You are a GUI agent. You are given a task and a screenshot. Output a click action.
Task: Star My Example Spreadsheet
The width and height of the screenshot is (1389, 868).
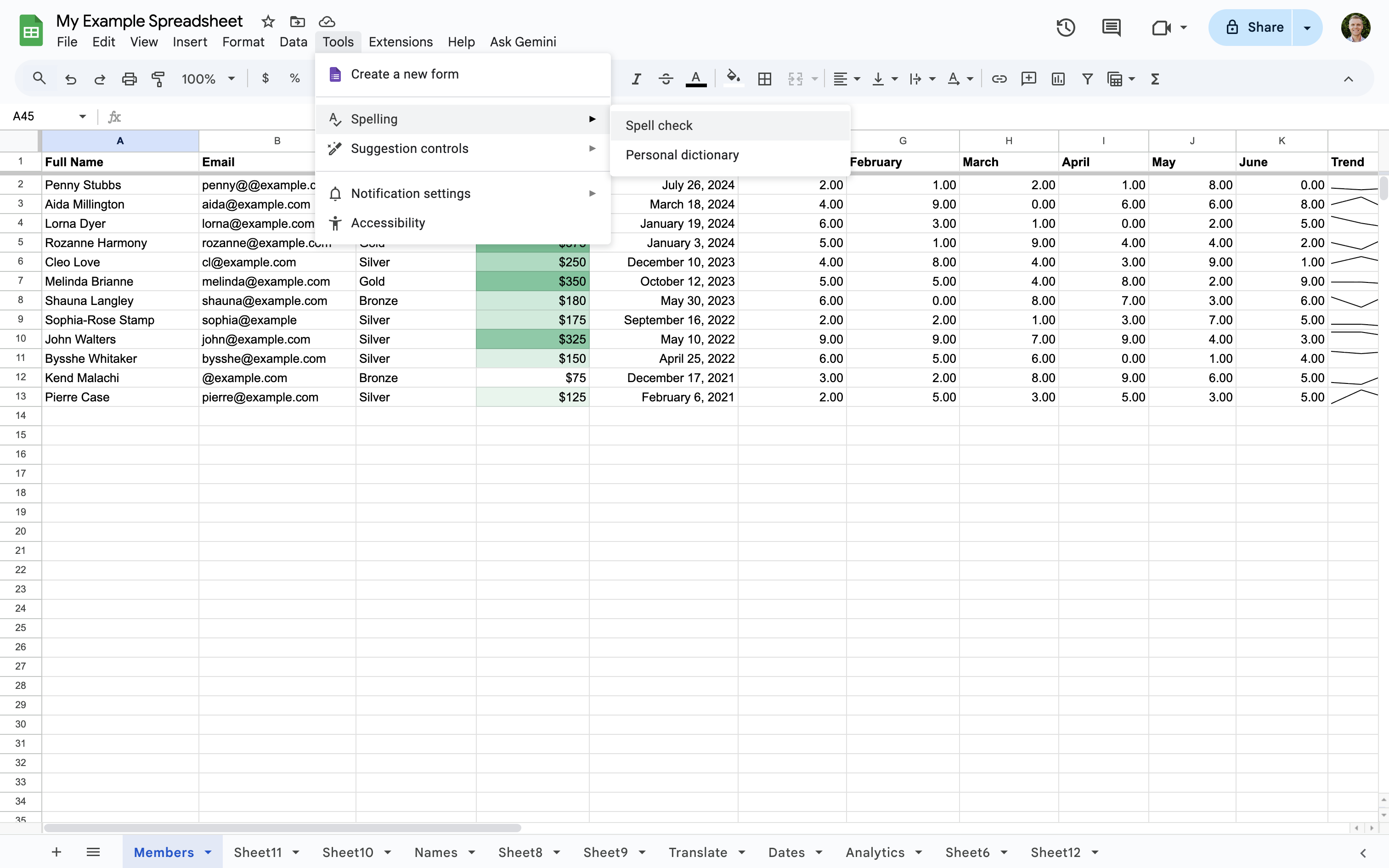click(267, 21)
